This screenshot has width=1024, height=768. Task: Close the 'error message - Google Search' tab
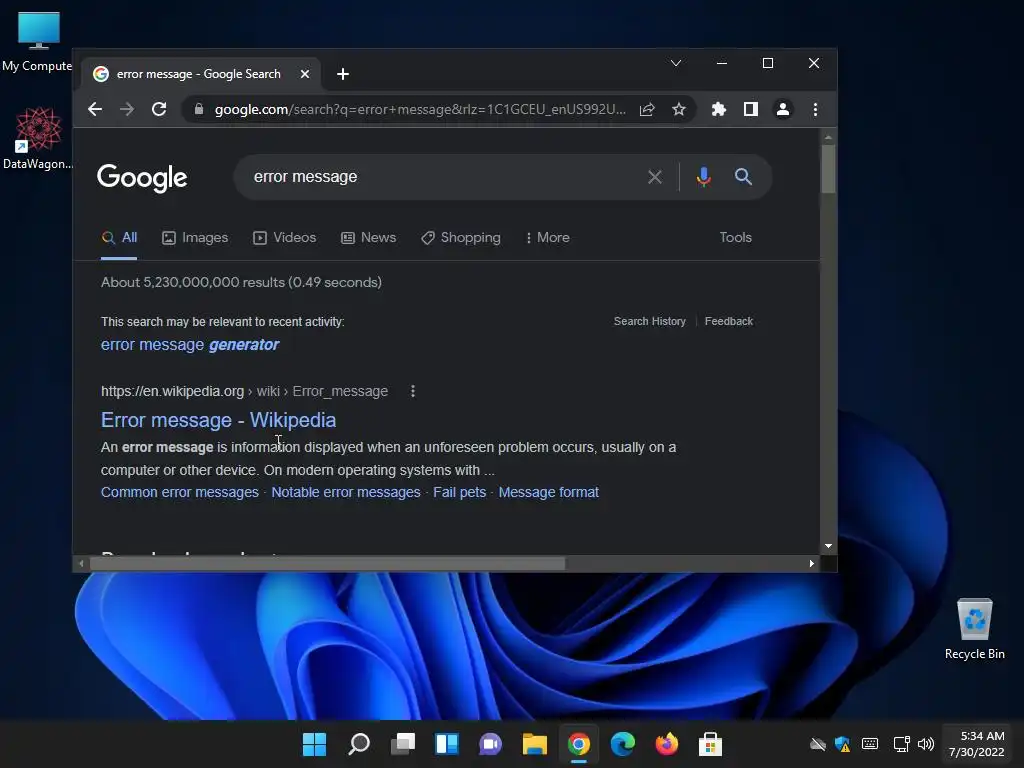[x=304, y=74]
